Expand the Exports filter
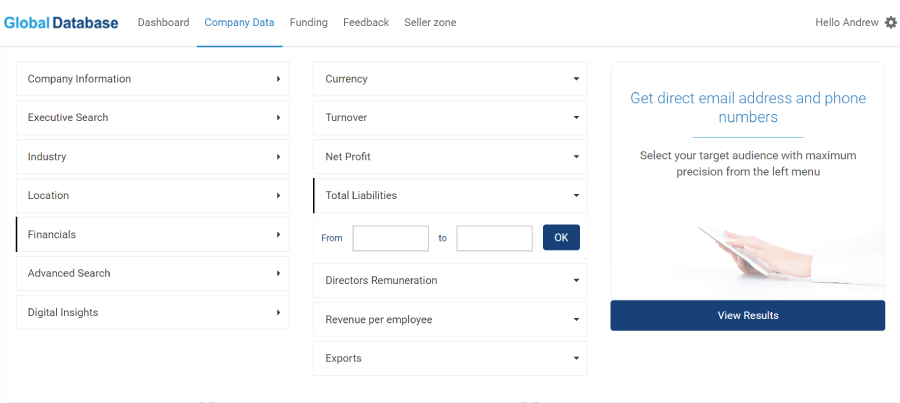This screenshot has width=900, height=403. pos(450,359)
